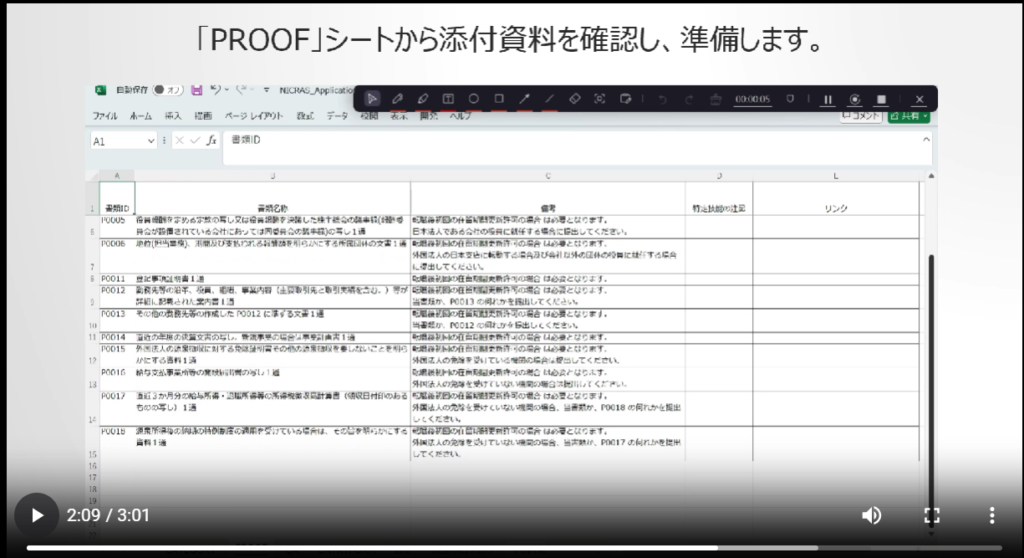
Task: Play the video
Action: (37, 516)
